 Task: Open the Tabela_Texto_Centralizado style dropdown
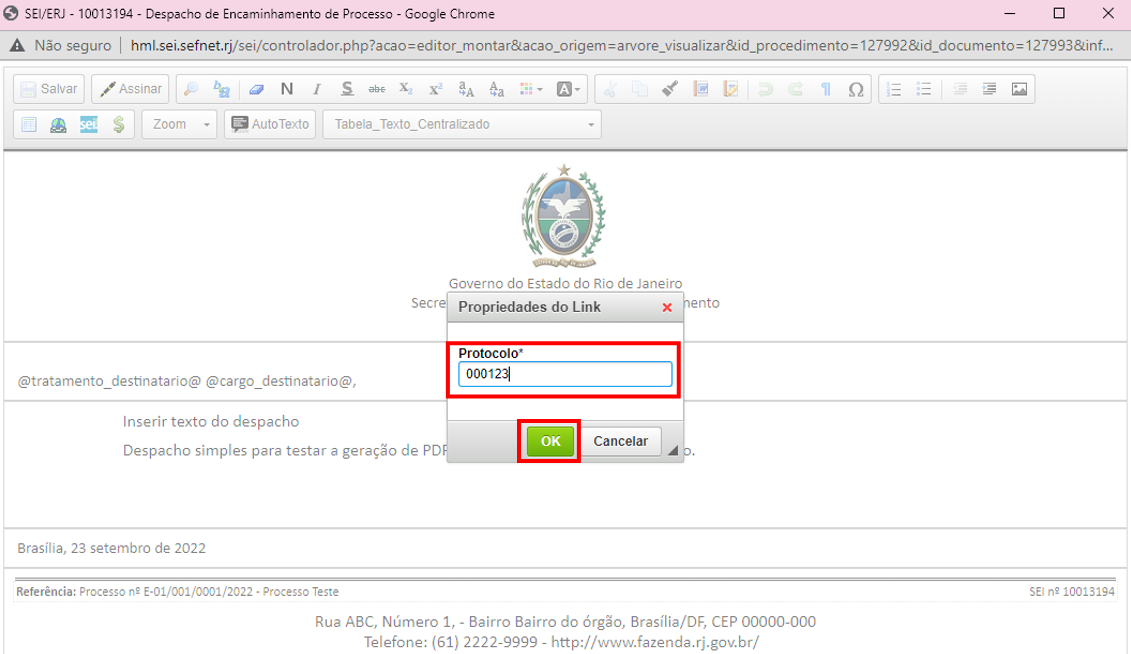tap(461, 125)
